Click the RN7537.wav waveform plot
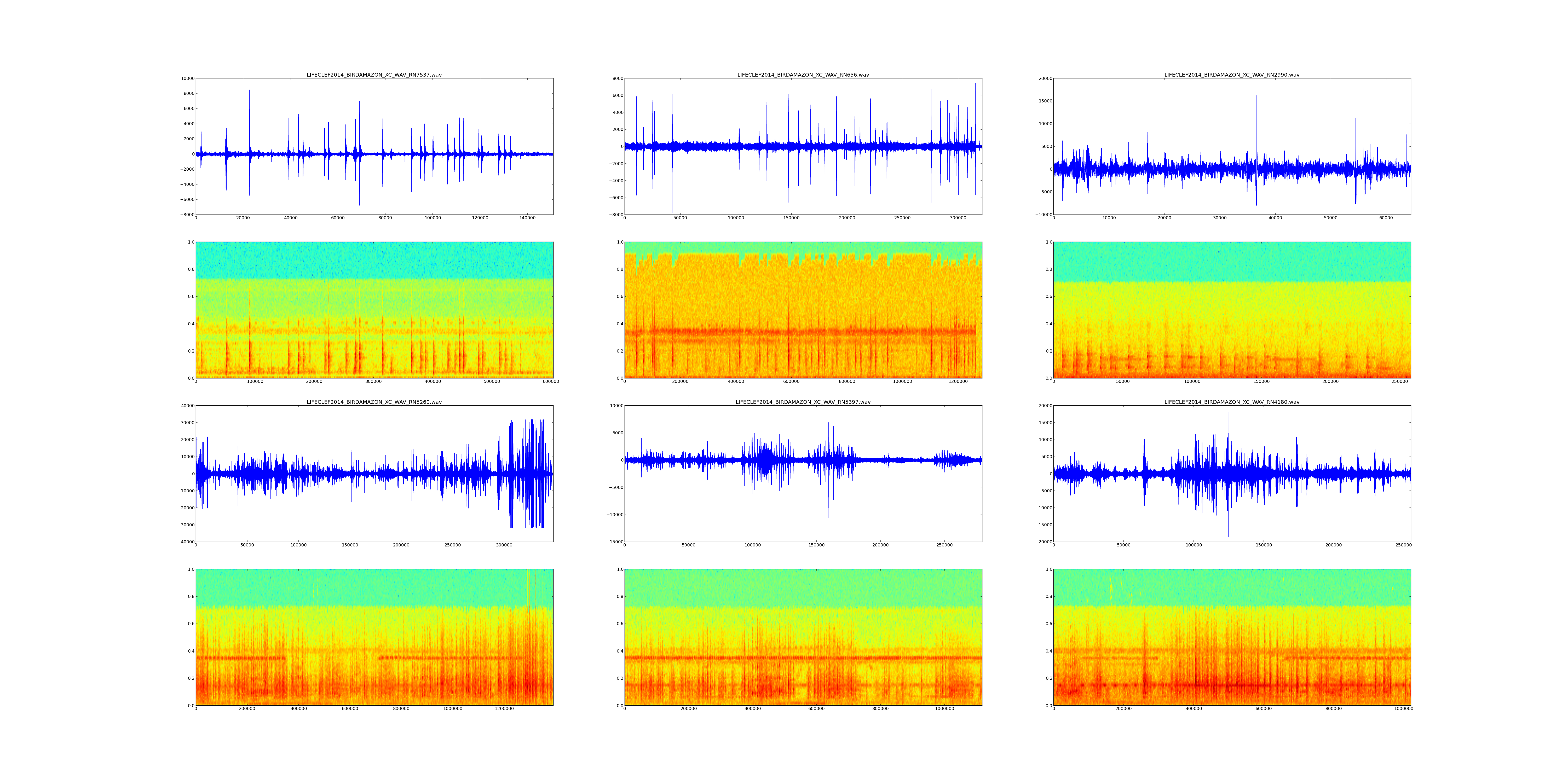This screenshot has height=784, width=1568. pyautogui.click(x=374, y=146)
